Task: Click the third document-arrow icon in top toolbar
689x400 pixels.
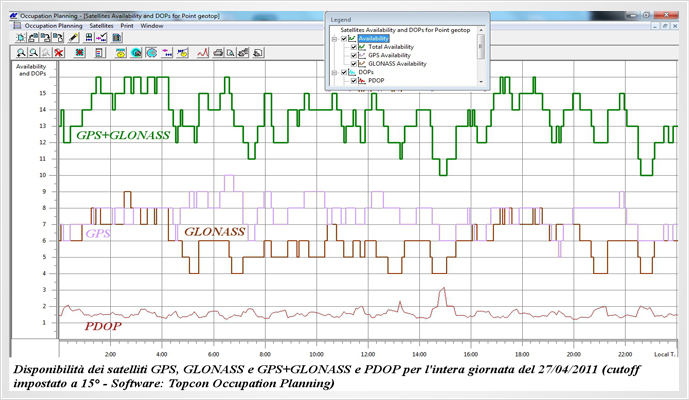Action: click(x=45, y=37)
